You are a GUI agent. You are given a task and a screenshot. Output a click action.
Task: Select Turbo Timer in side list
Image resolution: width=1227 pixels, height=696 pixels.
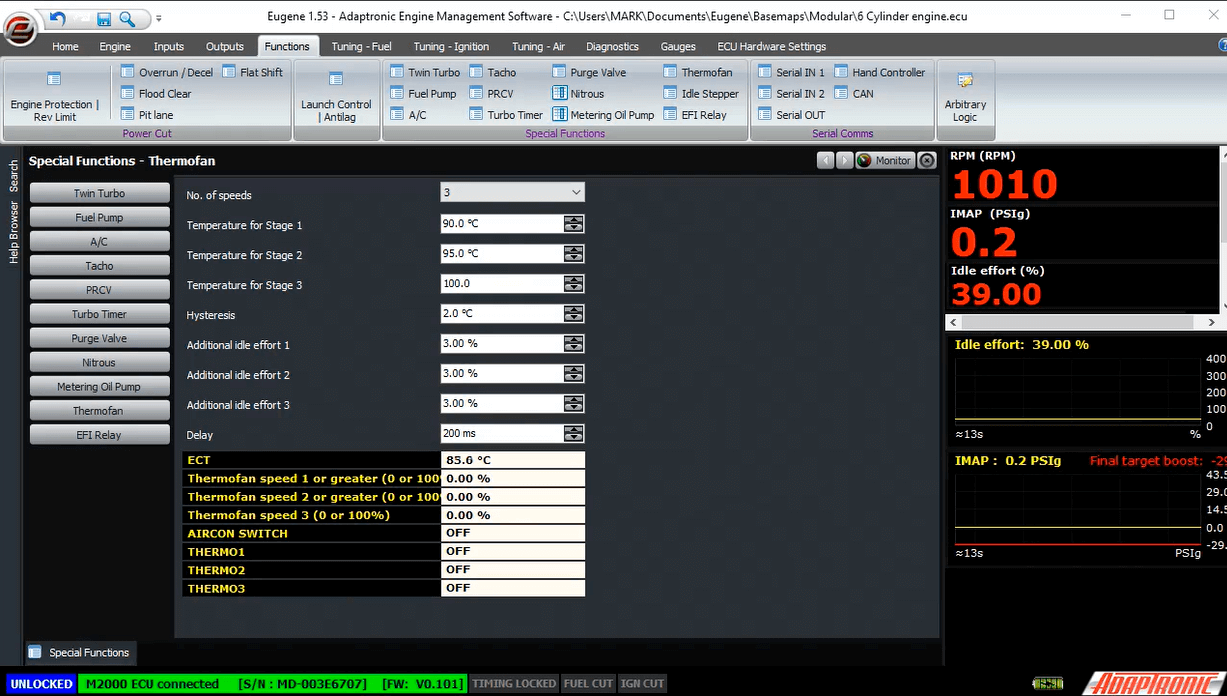click(99, 314)
